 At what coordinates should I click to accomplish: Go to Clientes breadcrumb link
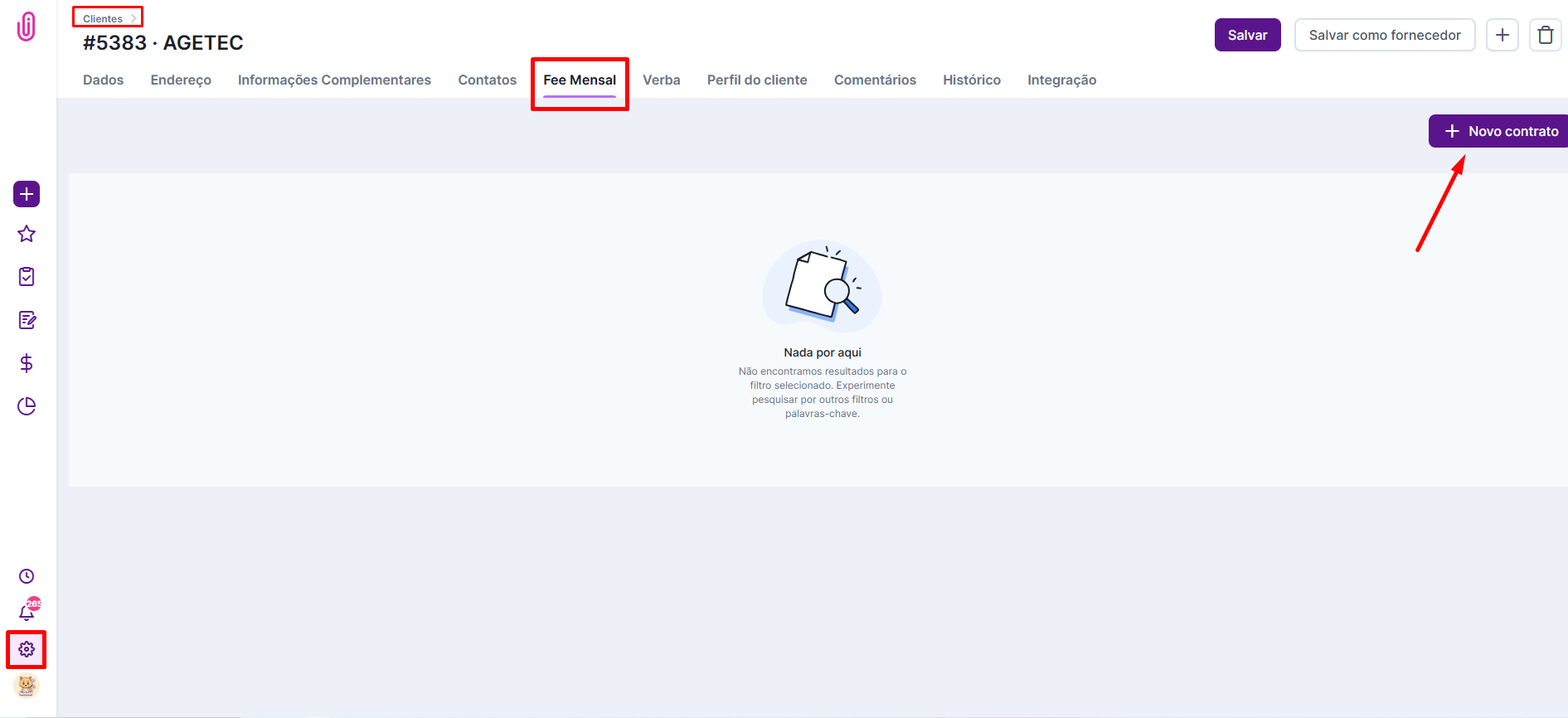click(103, 18)
